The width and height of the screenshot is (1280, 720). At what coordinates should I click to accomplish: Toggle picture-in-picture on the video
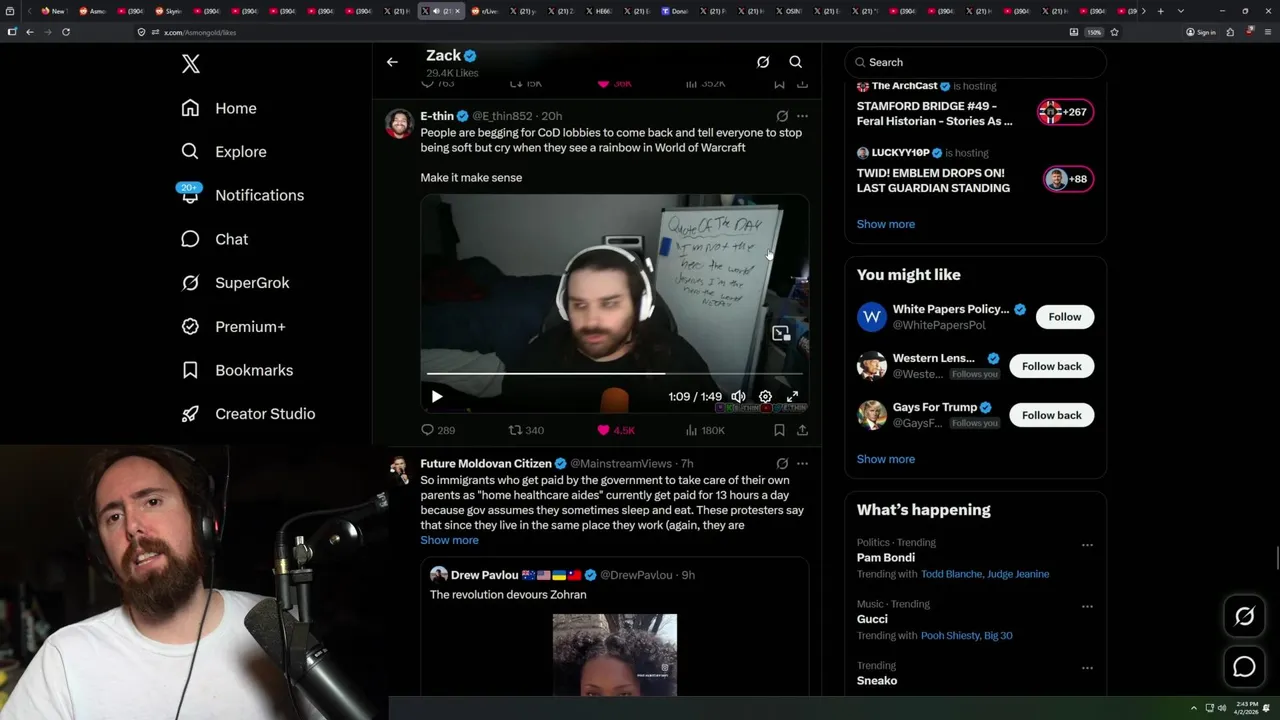click(781, 333)
